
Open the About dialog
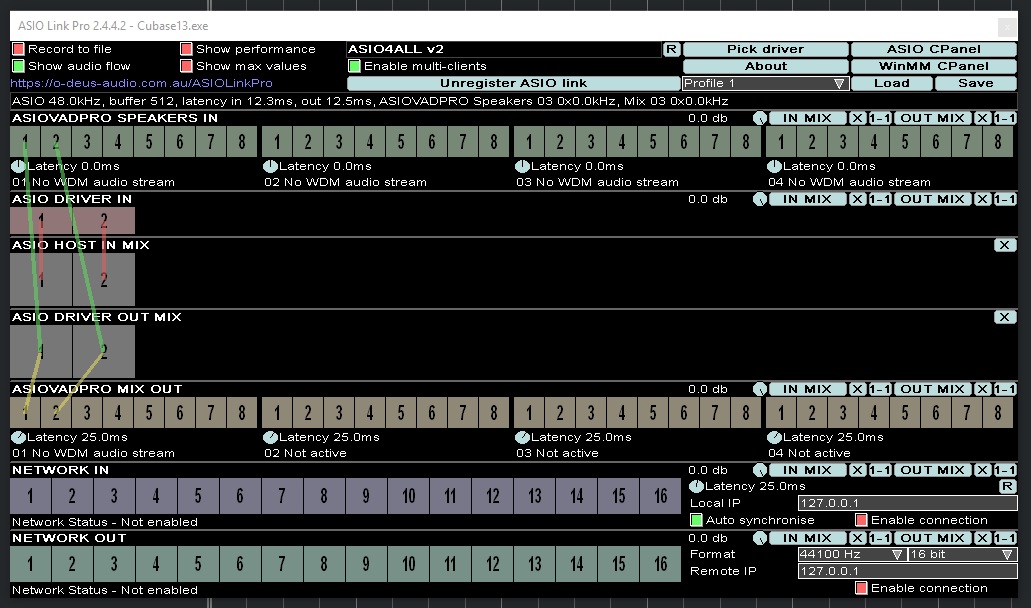pos(765,66)
